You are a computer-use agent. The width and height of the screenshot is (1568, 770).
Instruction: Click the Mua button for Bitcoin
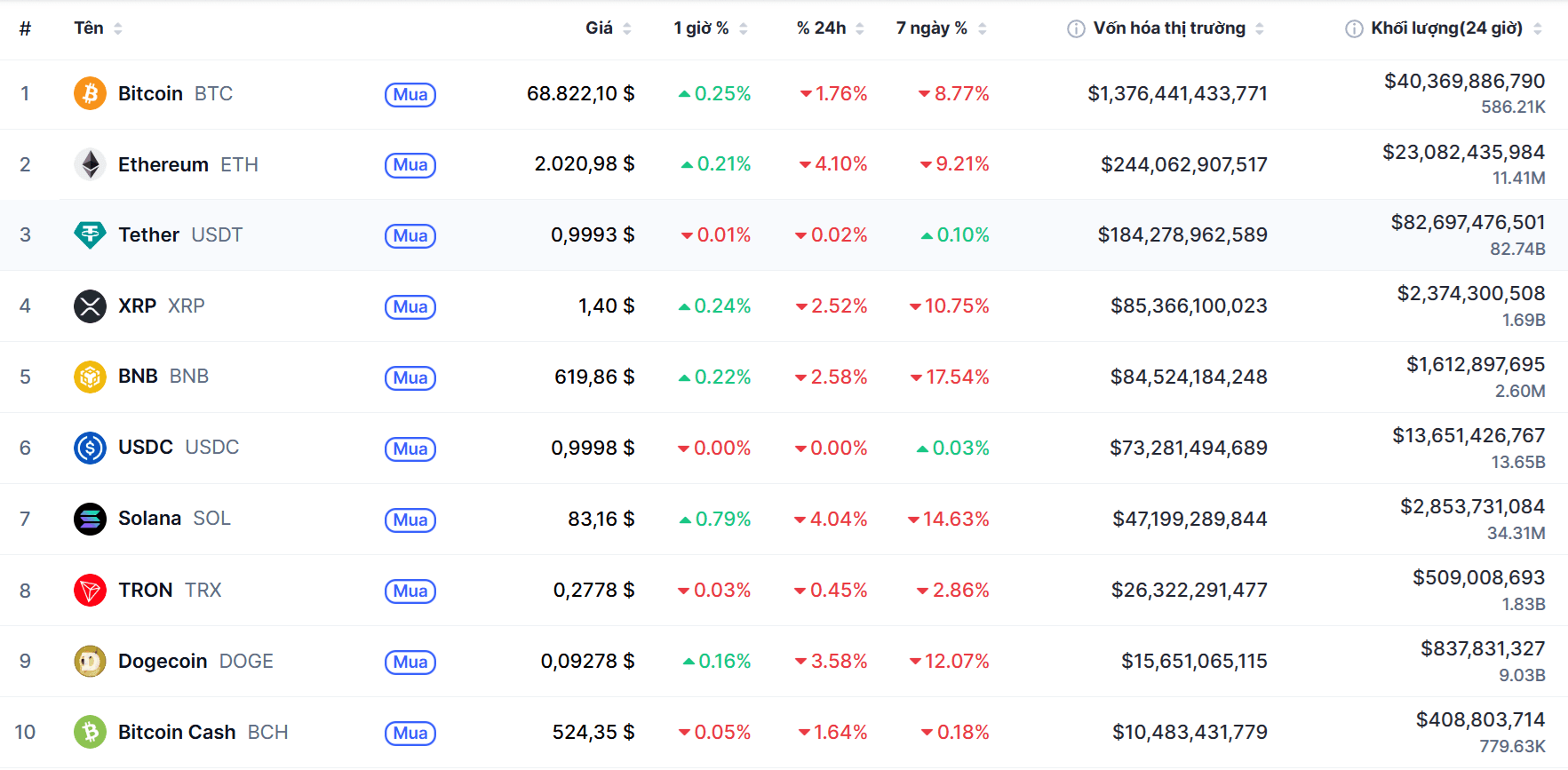(x=410, y=94)
